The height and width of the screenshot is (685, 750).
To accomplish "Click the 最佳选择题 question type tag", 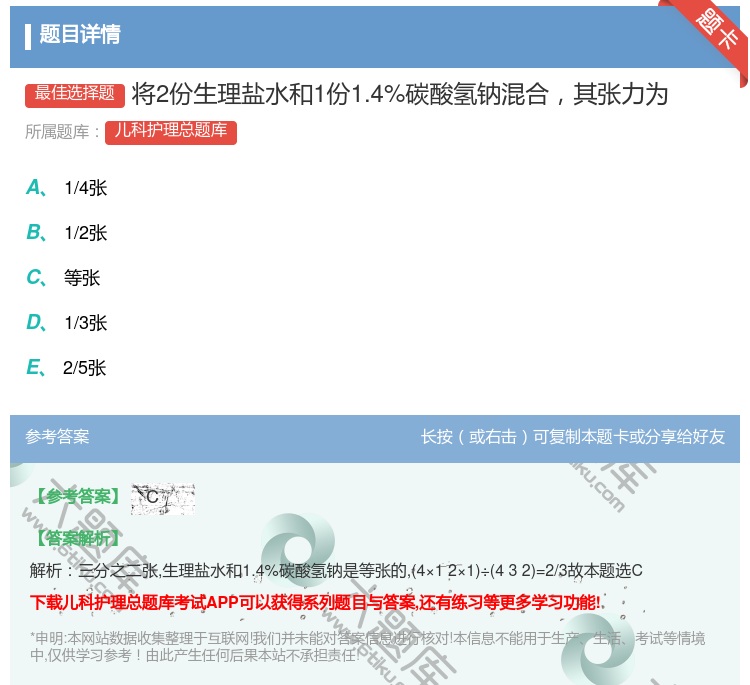I will click(x=75, y=95).
